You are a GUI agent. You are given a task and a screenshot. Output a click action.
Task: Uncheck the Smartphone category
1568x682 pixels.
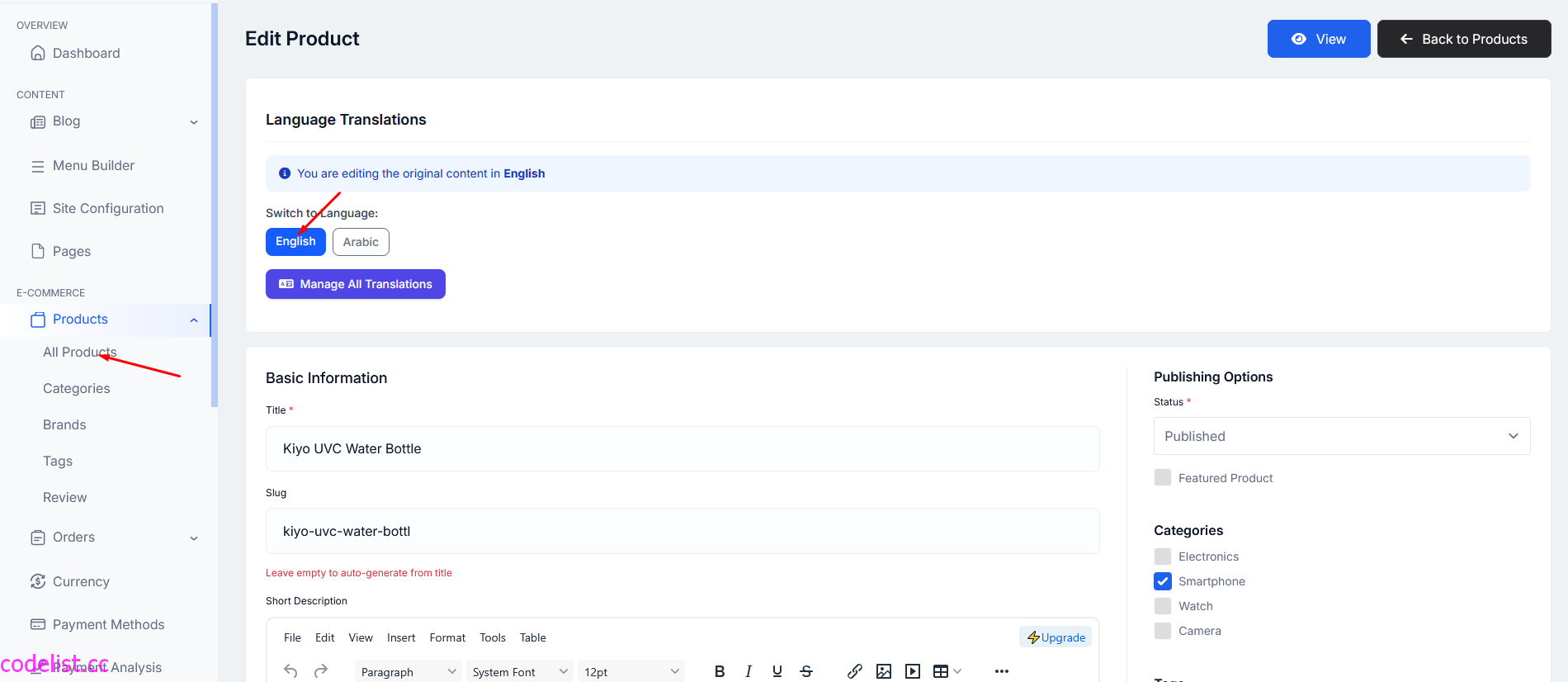(x=1163, y=581)
